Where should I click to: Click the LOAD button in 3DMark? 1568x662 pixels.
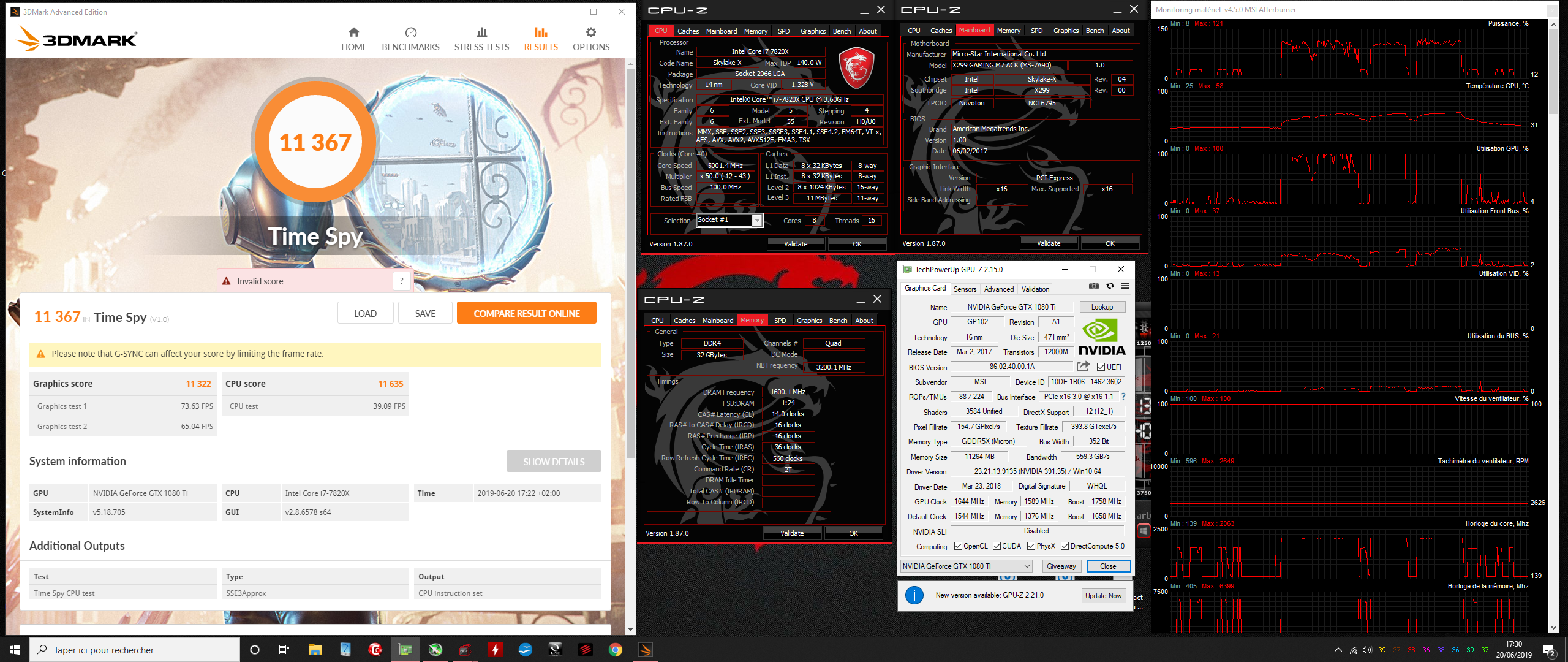[365, 313]
